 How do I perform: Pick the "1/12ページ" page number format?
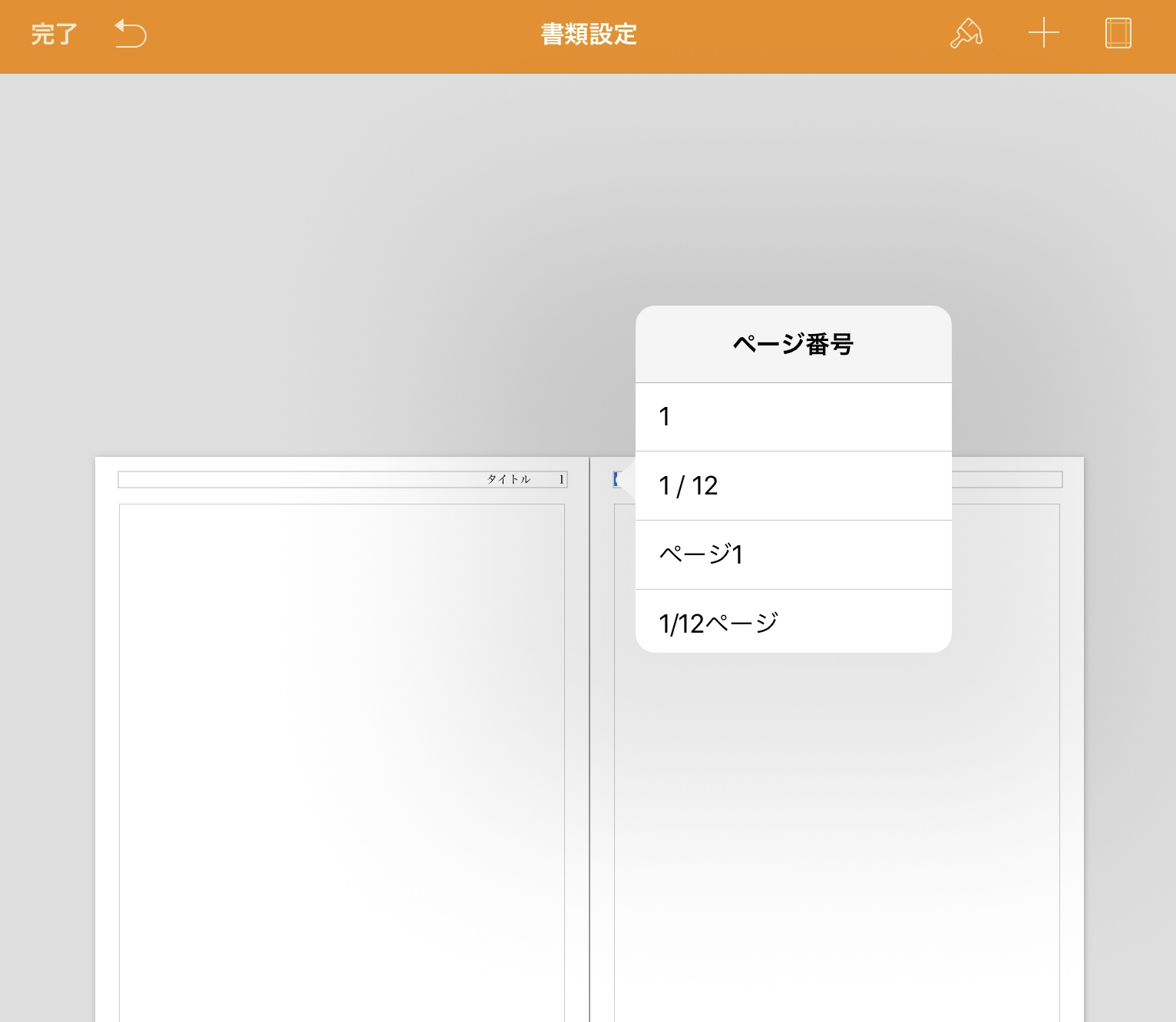793,622
